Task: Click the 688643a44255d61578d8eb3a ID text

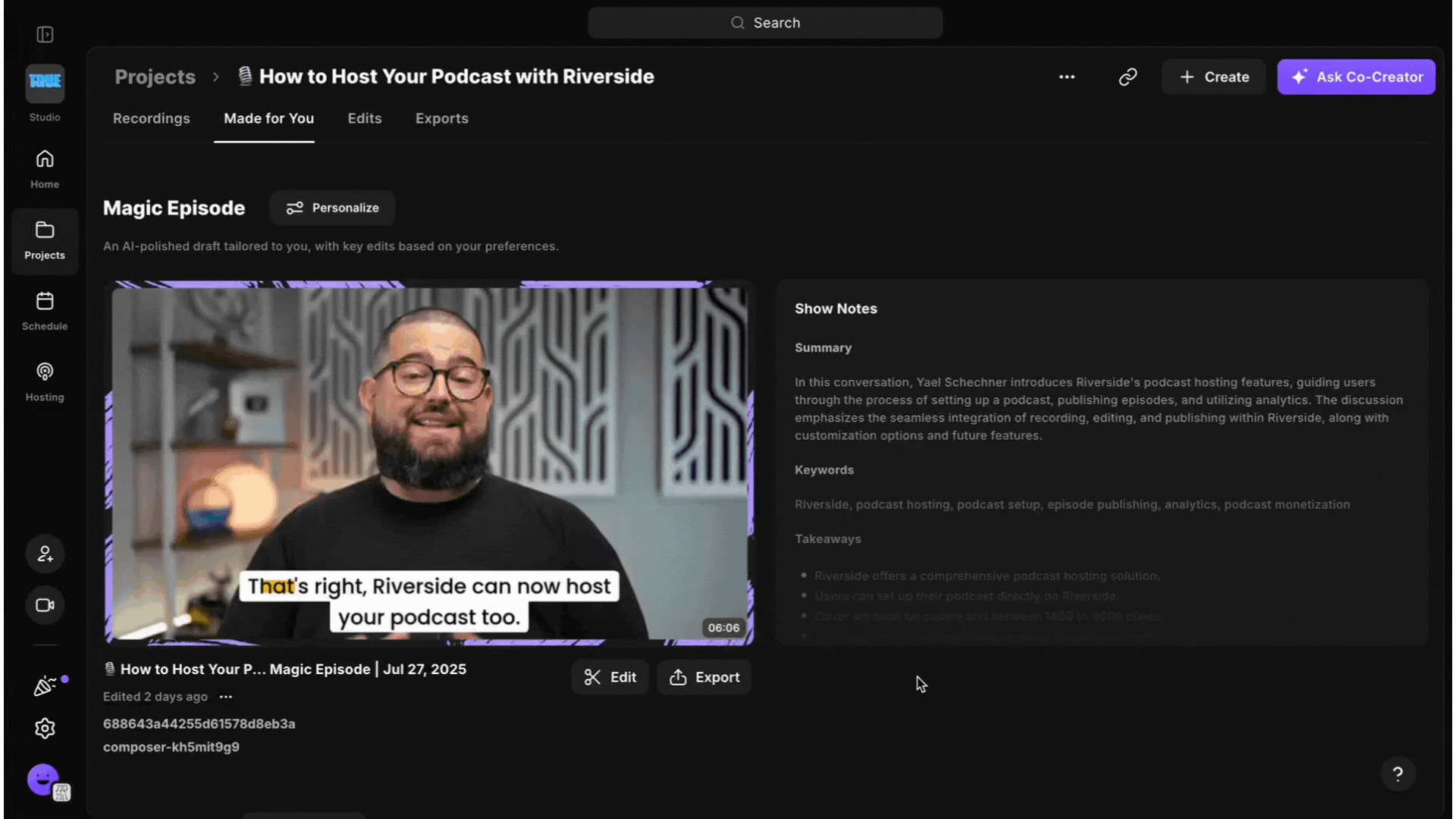Action: coord(199,723)
